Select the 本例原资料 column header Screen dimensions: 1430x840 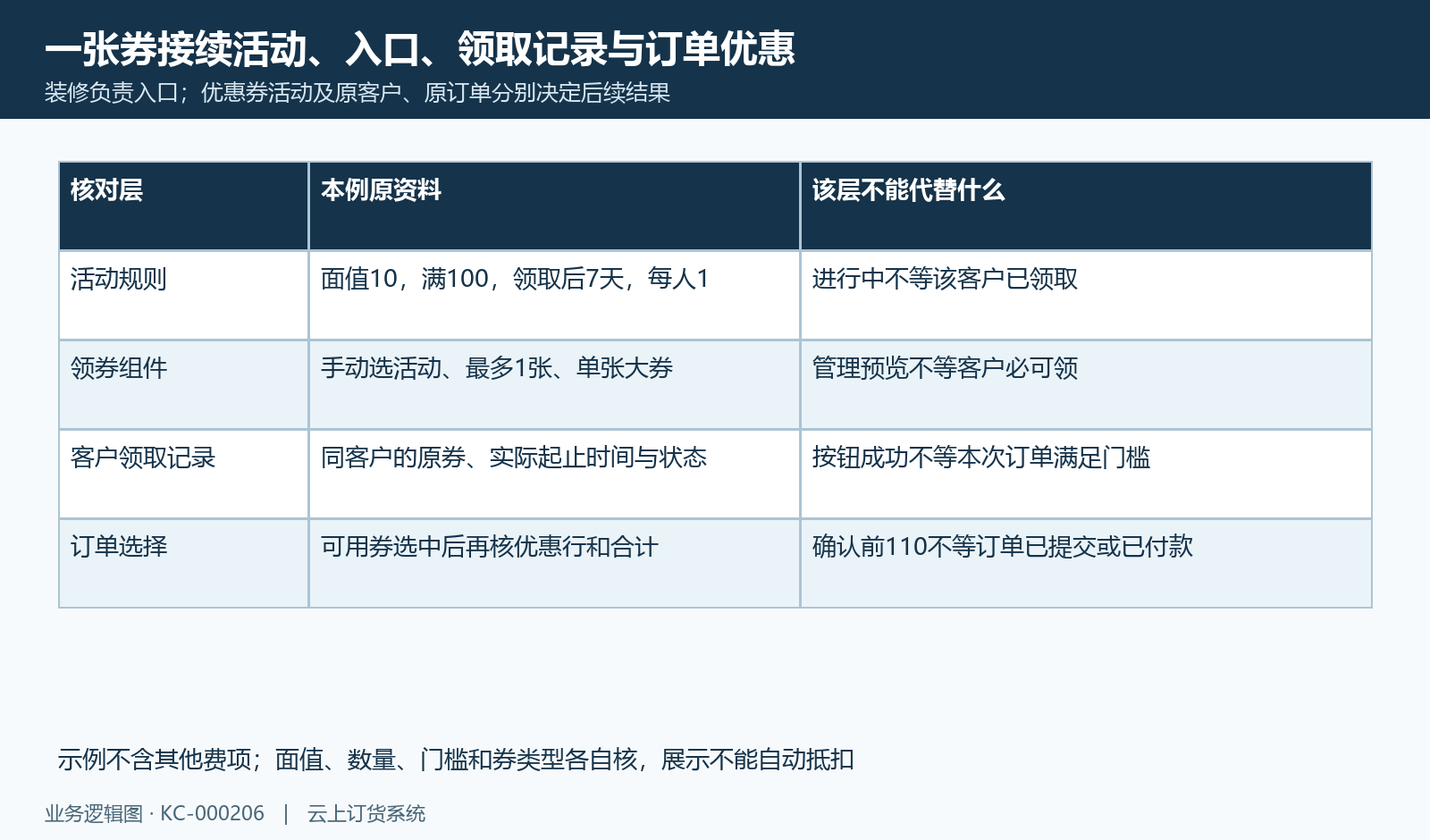click(554, 206)
